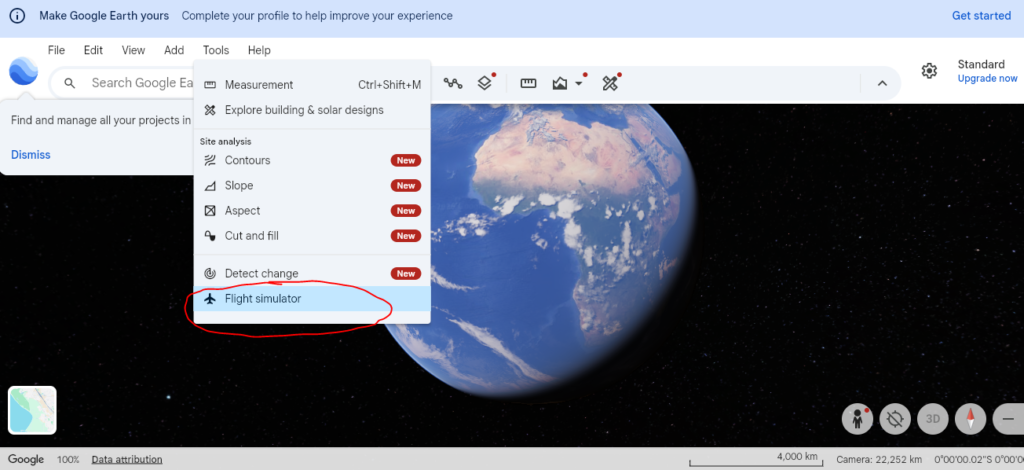Open the Help menu
This screenshot has width=1024, height=470.
(259, 50)
